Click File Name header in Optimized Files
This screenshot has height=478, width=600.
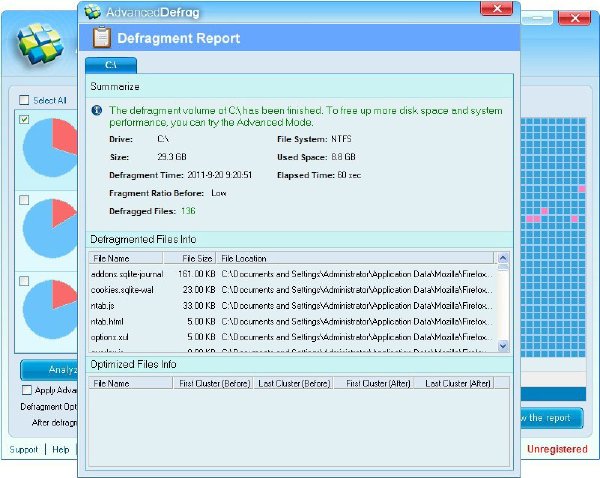coord(130,383)
